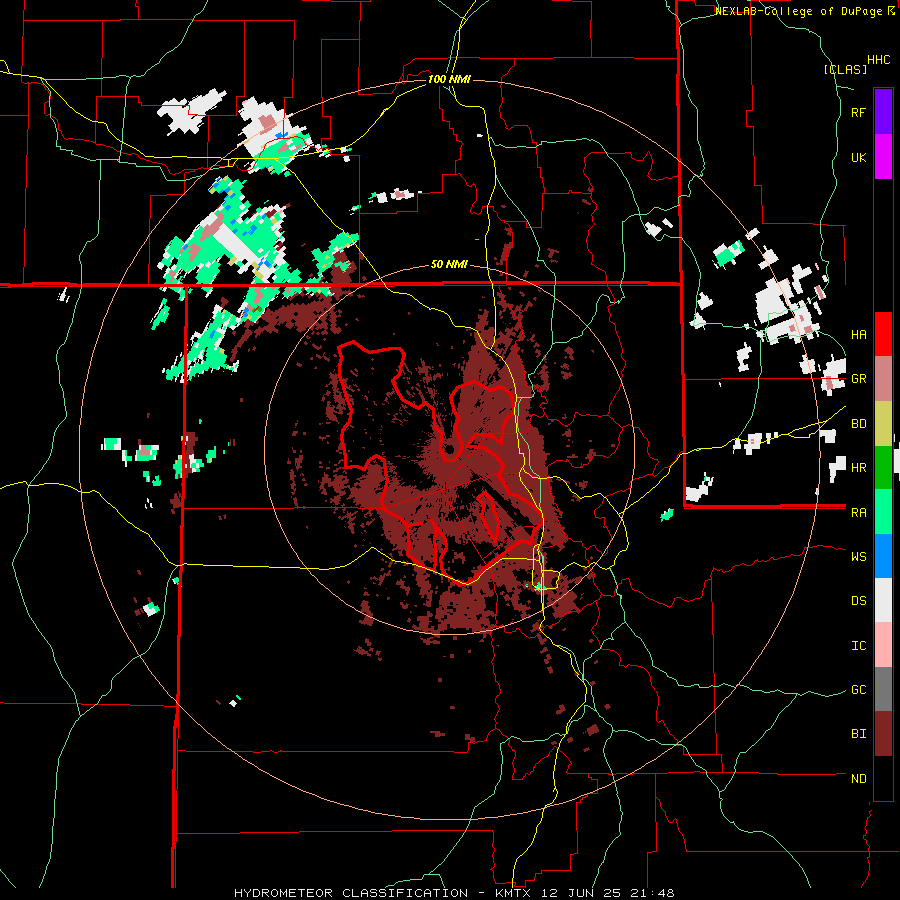The image size is (900, 900).
Task: Click the purple RF color swatch in legend
Action: point(883,111)
